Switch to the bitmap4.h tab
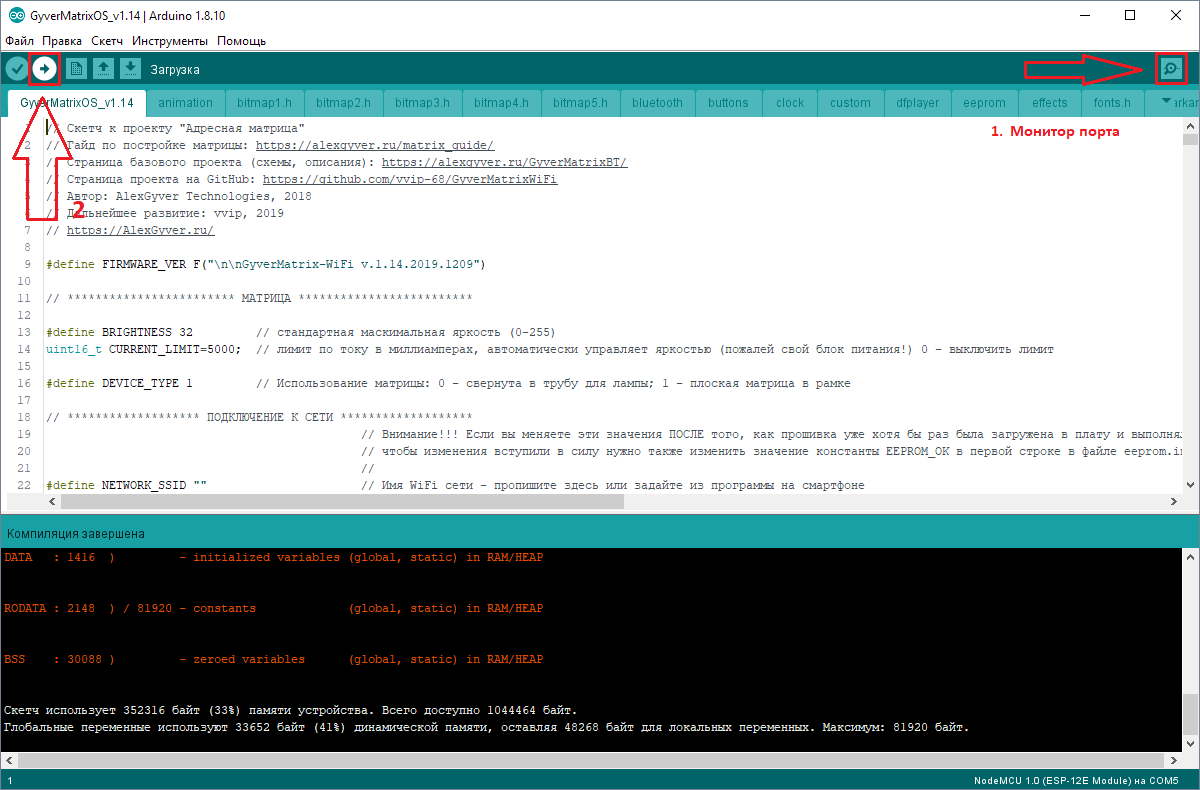The width and height of the screenshot is (1200, 790). 501,103
